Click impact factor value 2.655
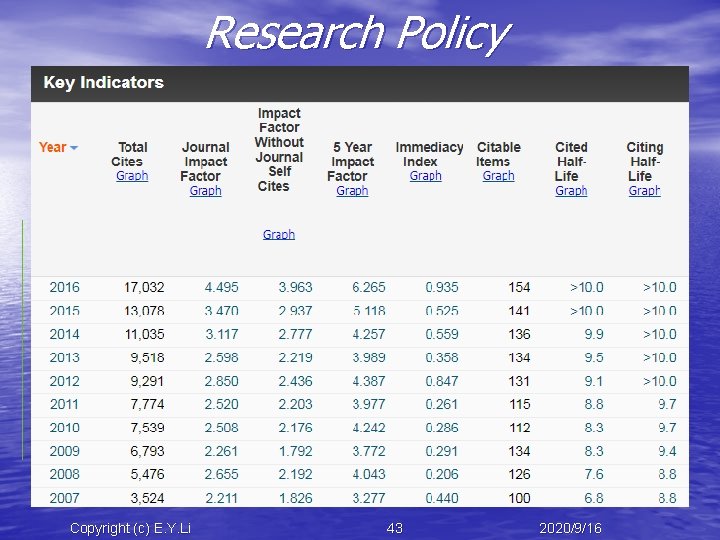 [221, 474]
